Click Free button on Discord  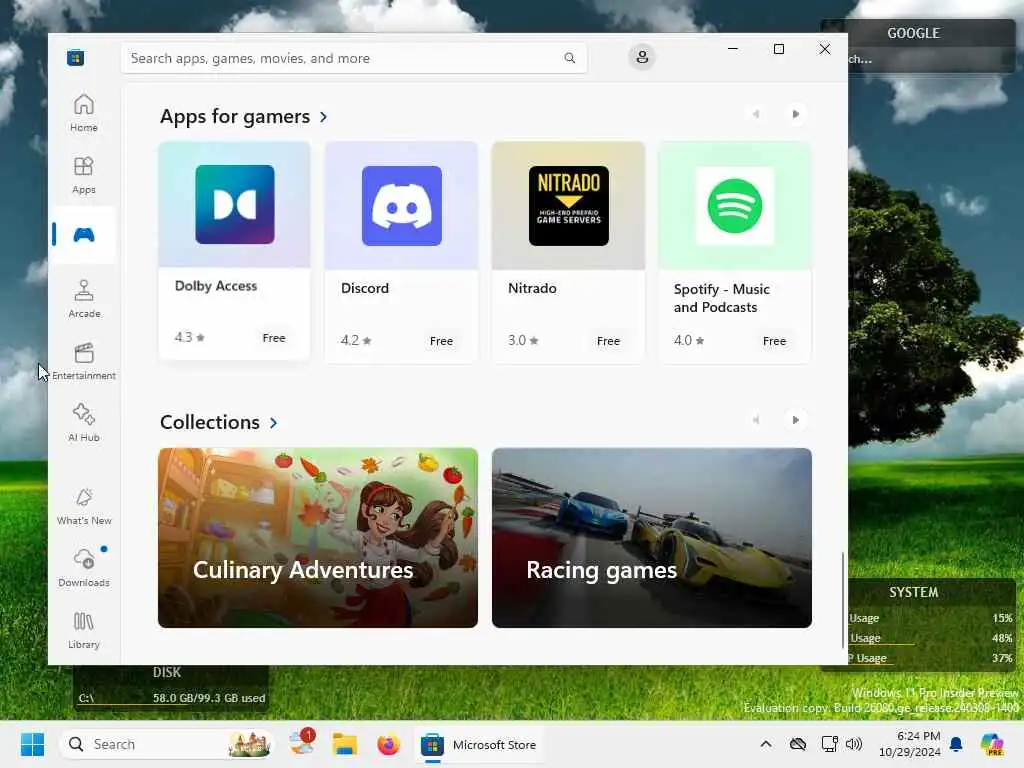pos(441,341)
